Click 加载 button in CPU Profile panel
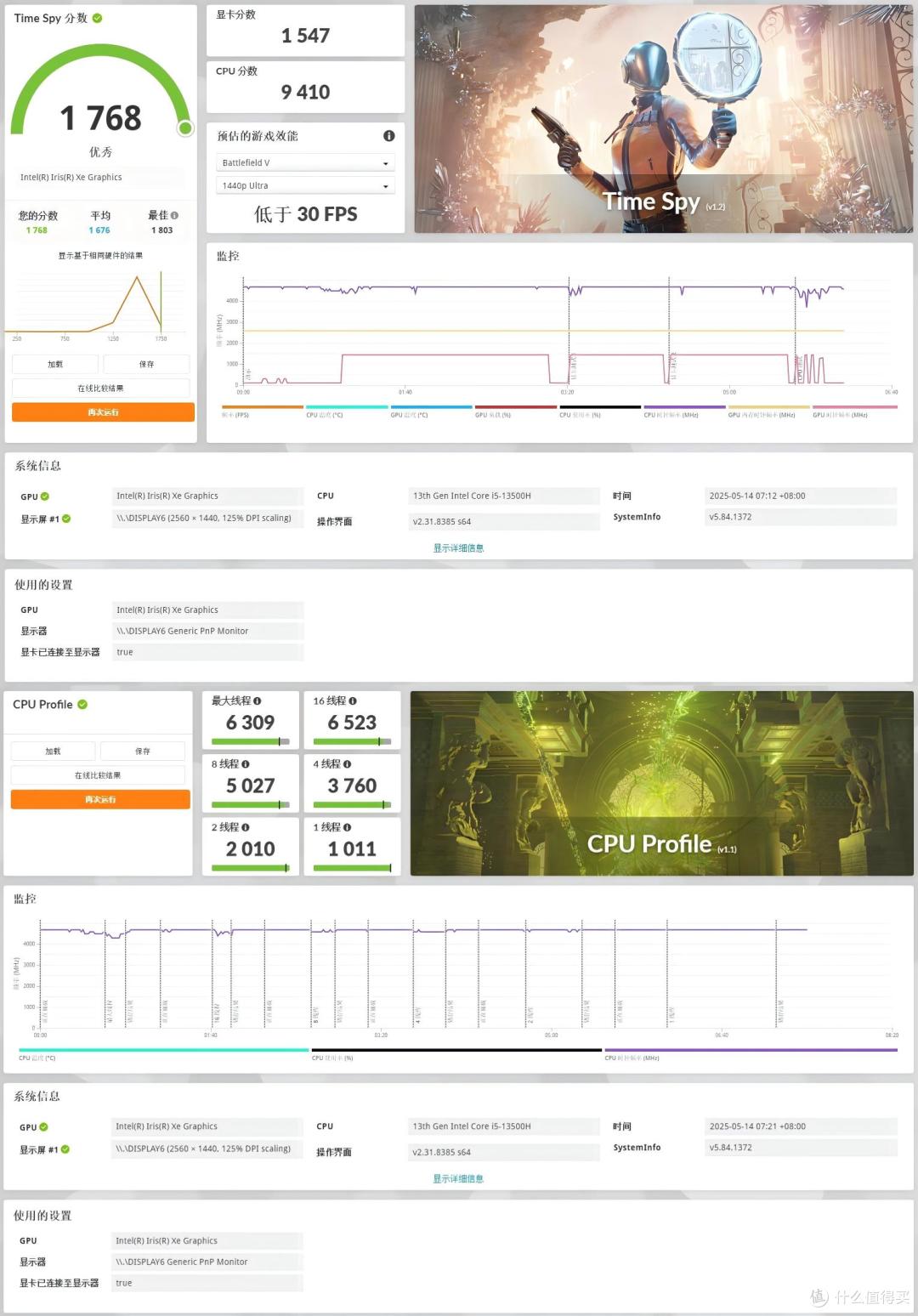Screen dimensions: 918x1316 [x=53, y=752]
